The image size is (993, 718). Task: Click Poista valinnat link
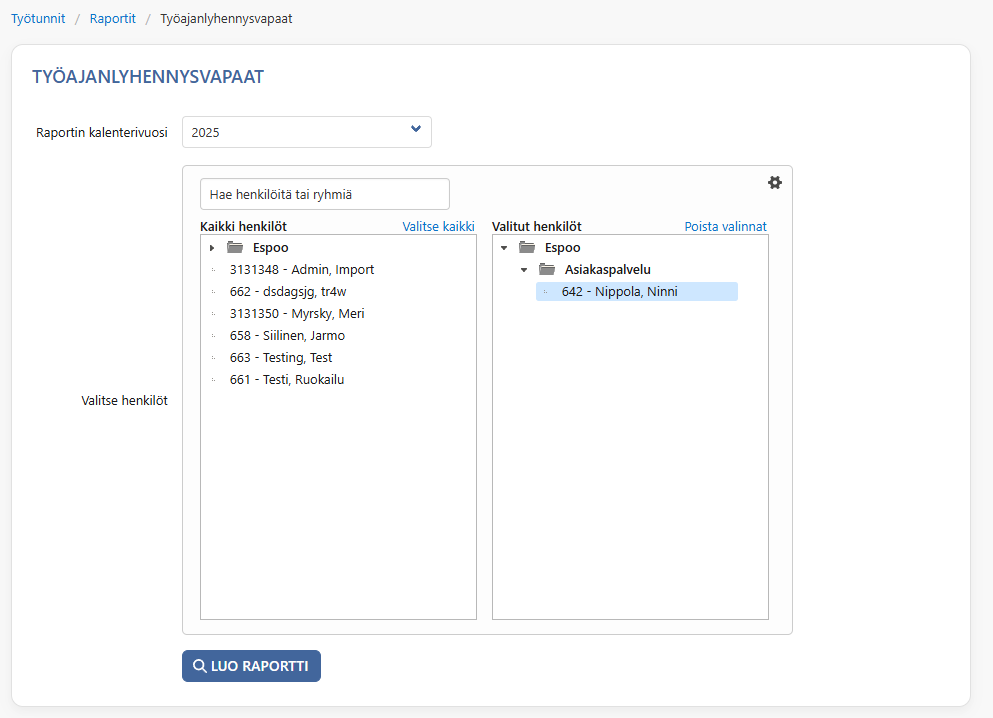click(725, 226)
